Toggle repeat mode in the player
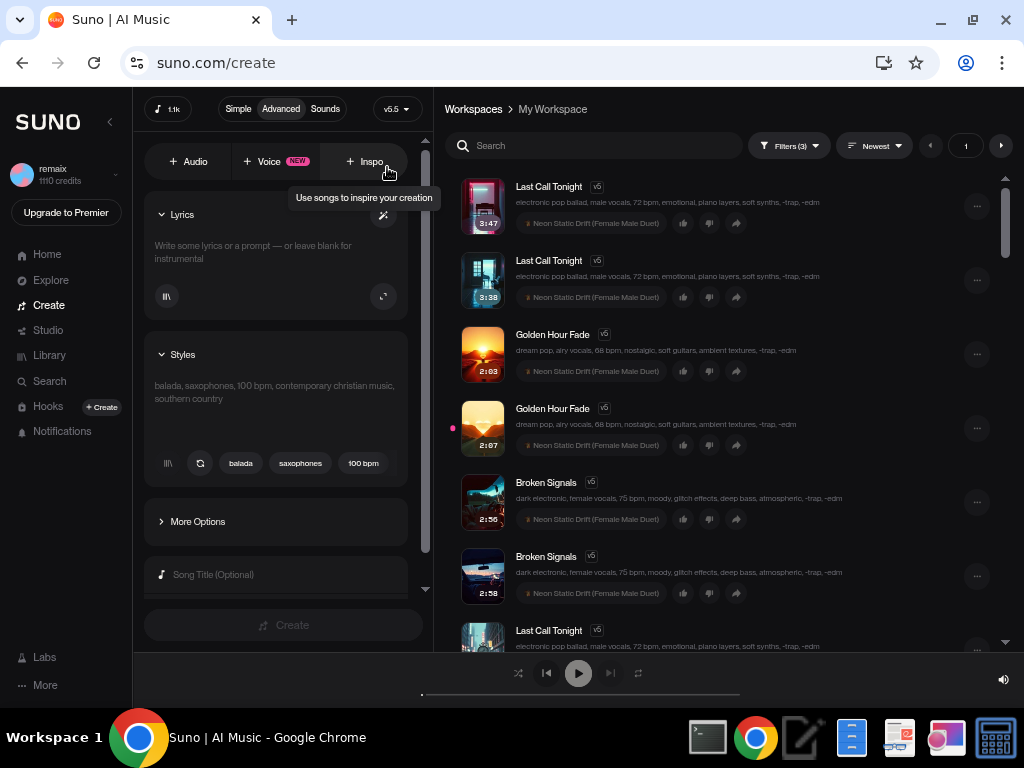 [639, 673]
